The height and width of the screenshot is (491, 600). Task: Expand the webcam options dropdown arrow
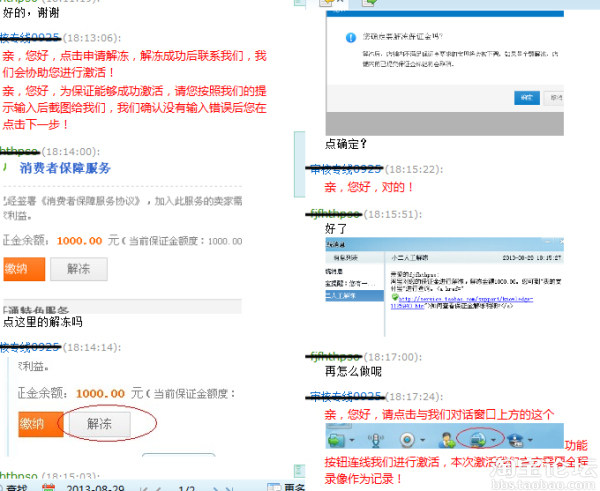(x=422, y=440)
